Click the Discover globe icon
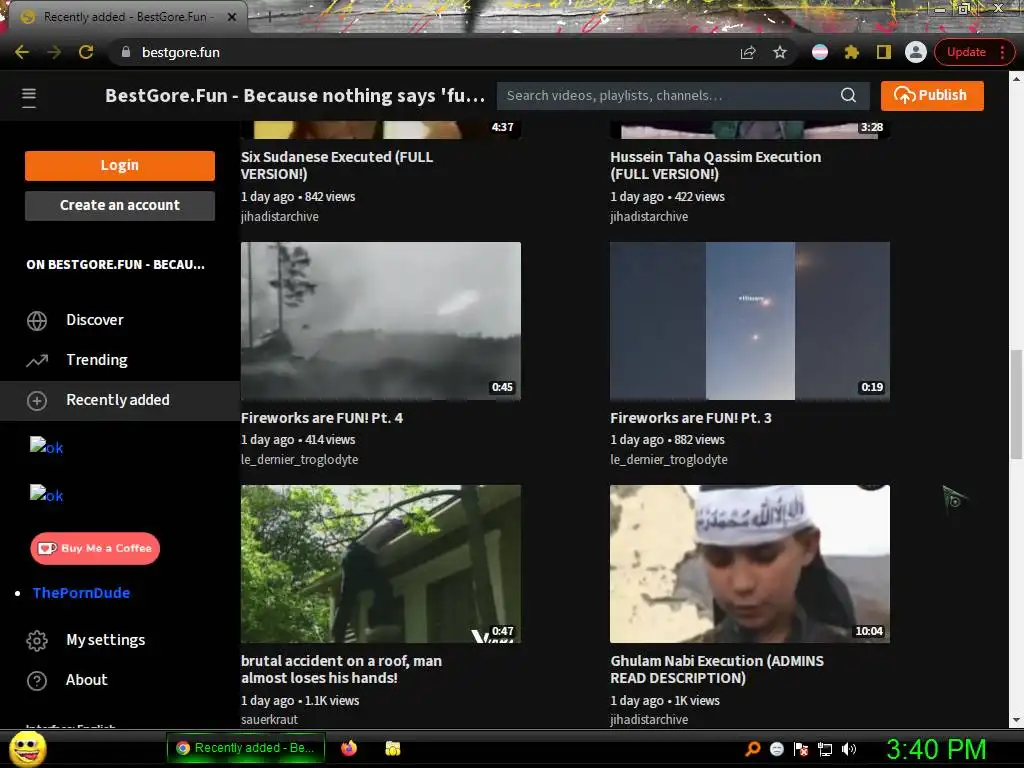This screenshot has height=768, width=1024. (37, 321)
